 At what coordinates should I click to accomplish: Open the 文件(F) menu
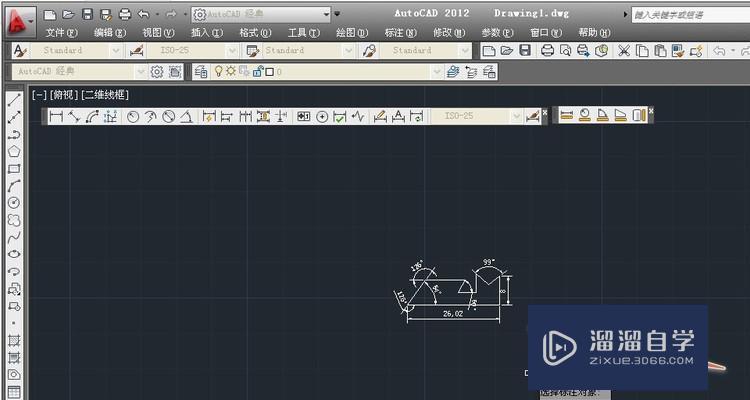pos(62,33)
